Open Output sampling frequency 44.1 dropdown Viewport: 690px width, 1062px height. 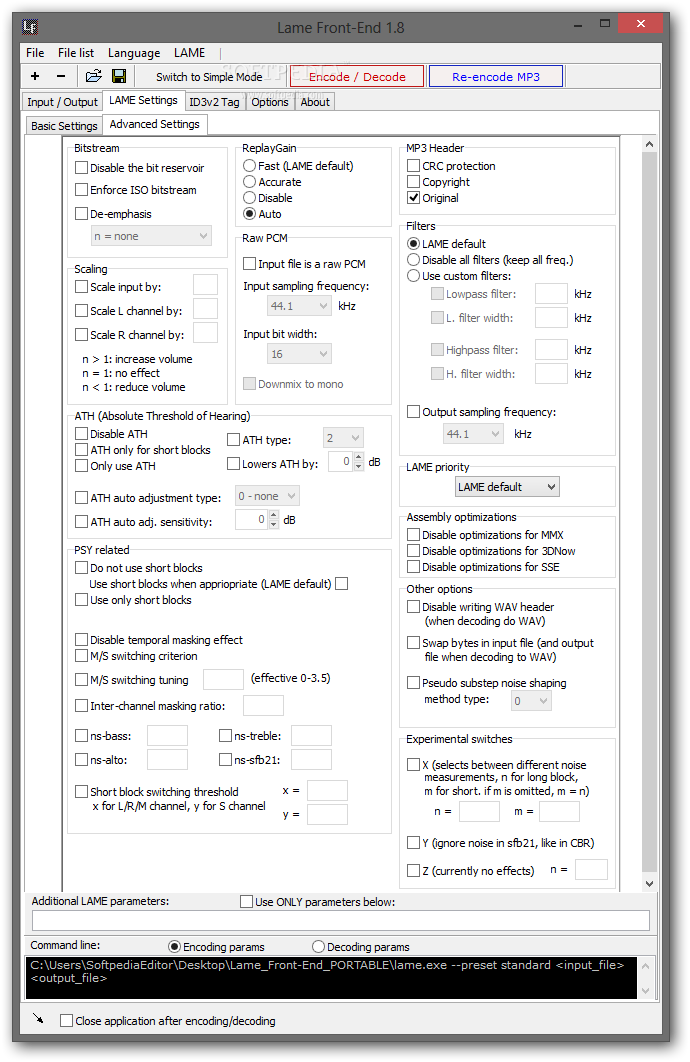point(473,434)
